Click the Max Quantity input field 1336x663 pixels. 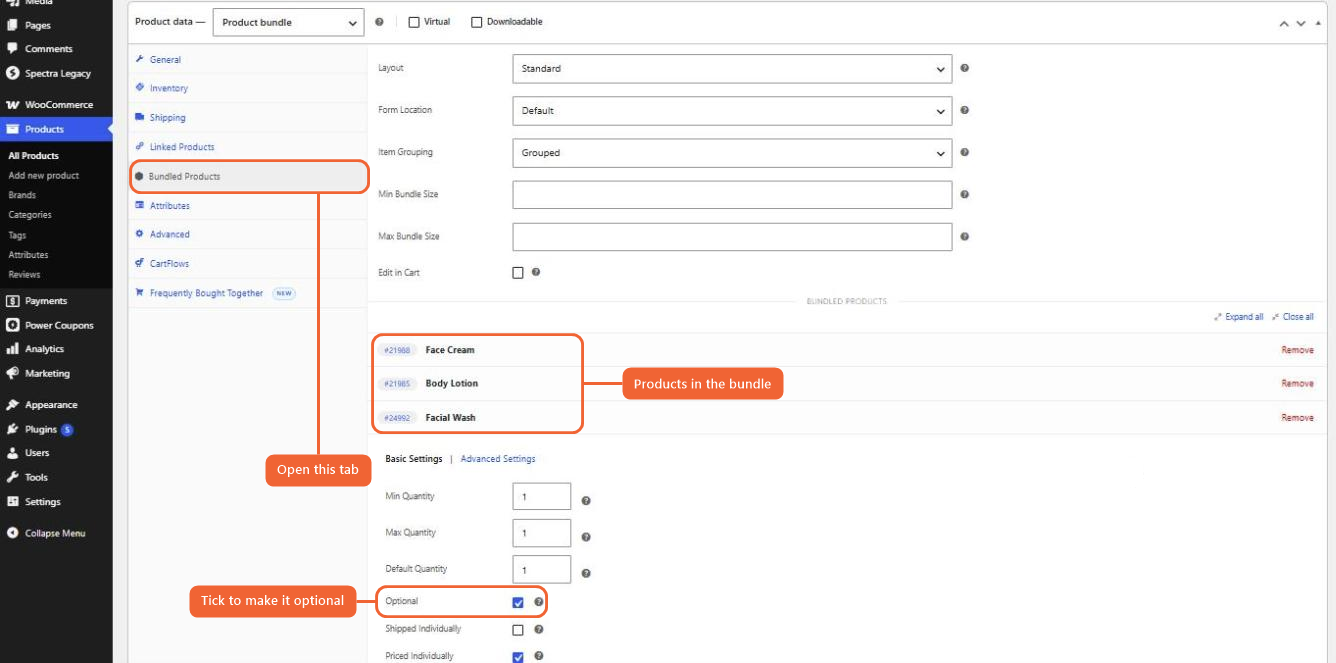[542, 533]
